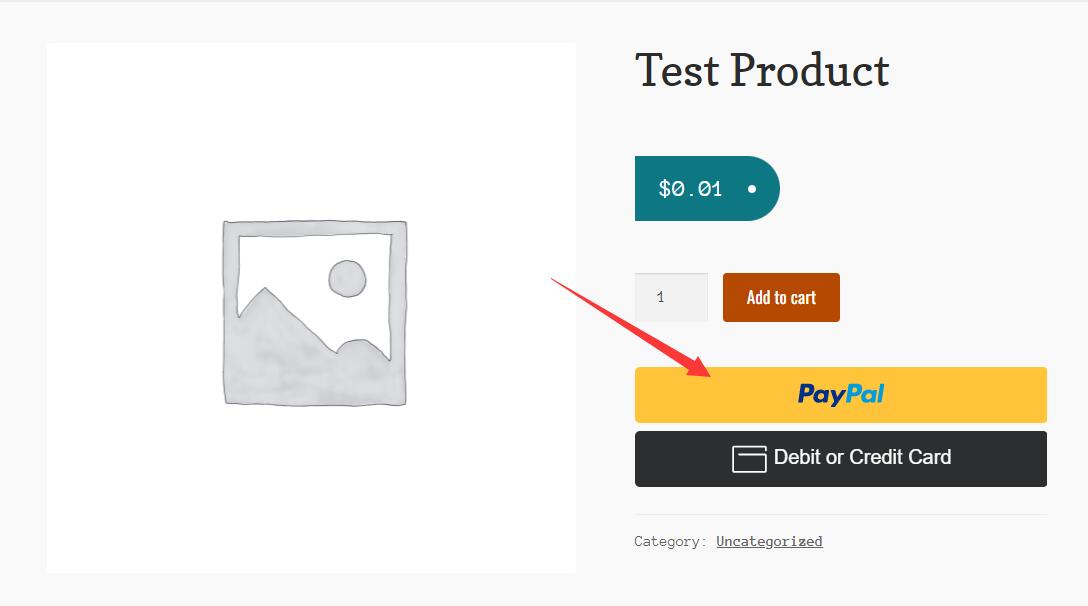Viewport: 1088px width, 606px height.
Task: Open the placeholder product image
Action: 312,308
